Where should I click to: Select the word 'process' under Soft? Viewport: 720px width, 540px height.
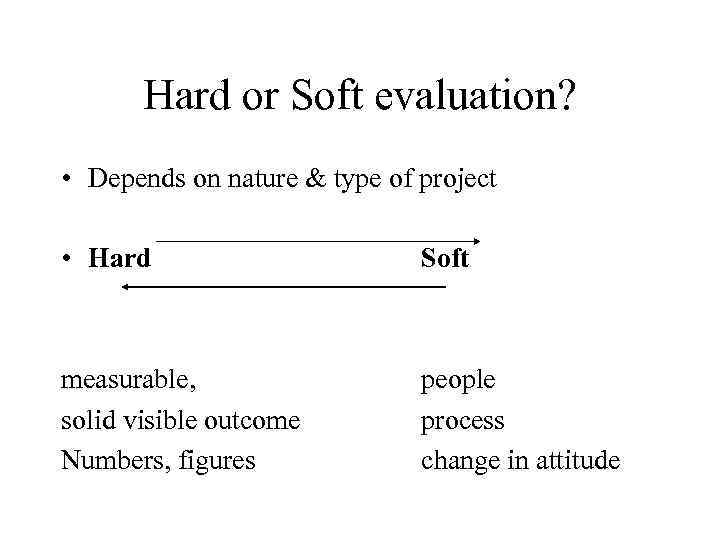pyautogui.click(x=462, y=421)
